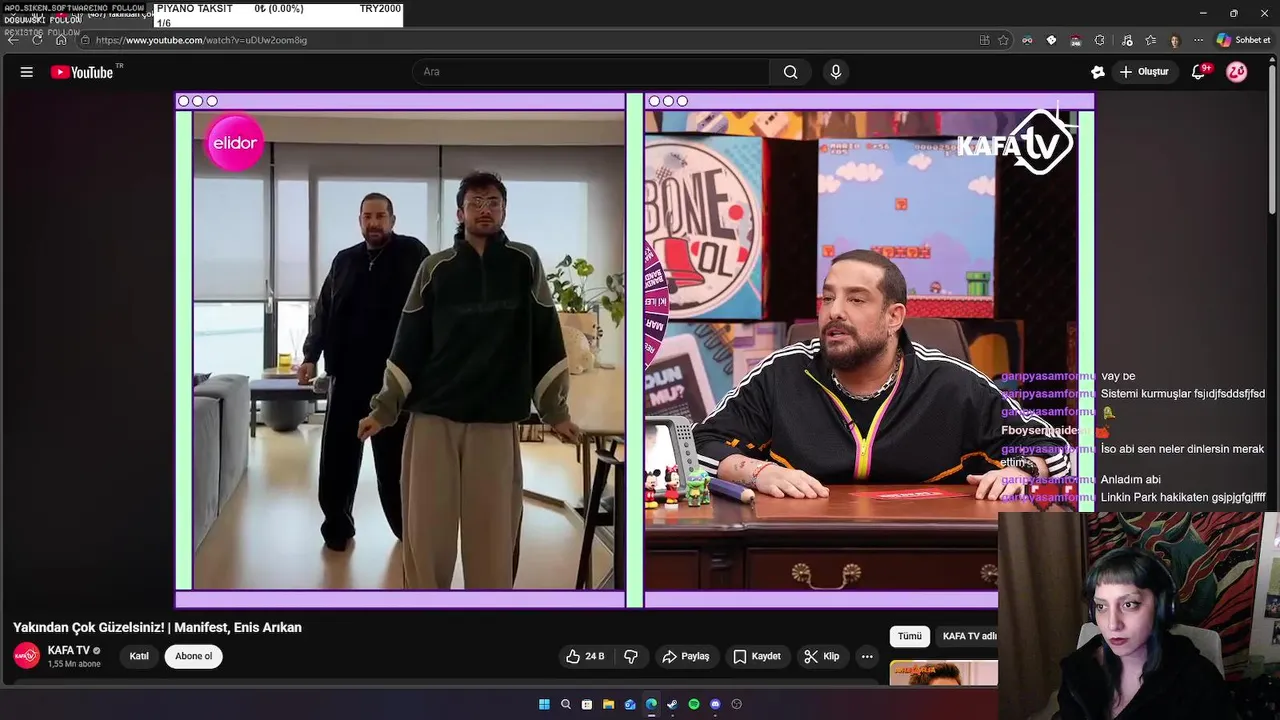Create a clip with Klip button
Screen dimensions: 1280x720
[822, 657]
